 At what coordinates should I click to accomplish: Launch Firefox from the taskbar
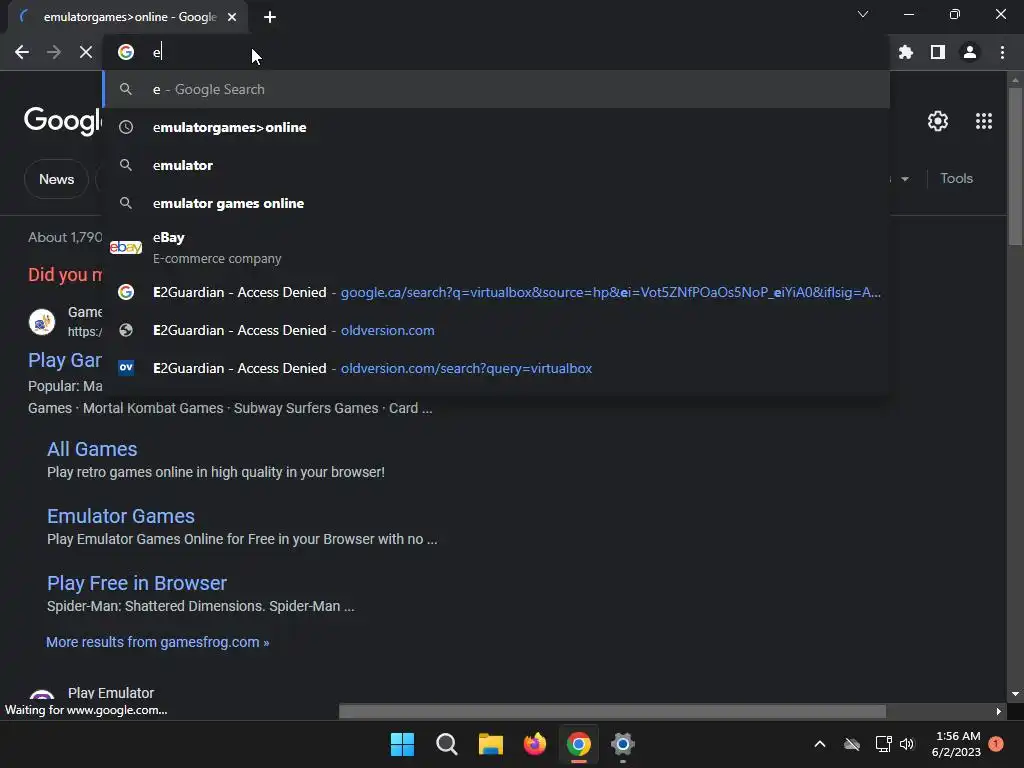[535, 744]
